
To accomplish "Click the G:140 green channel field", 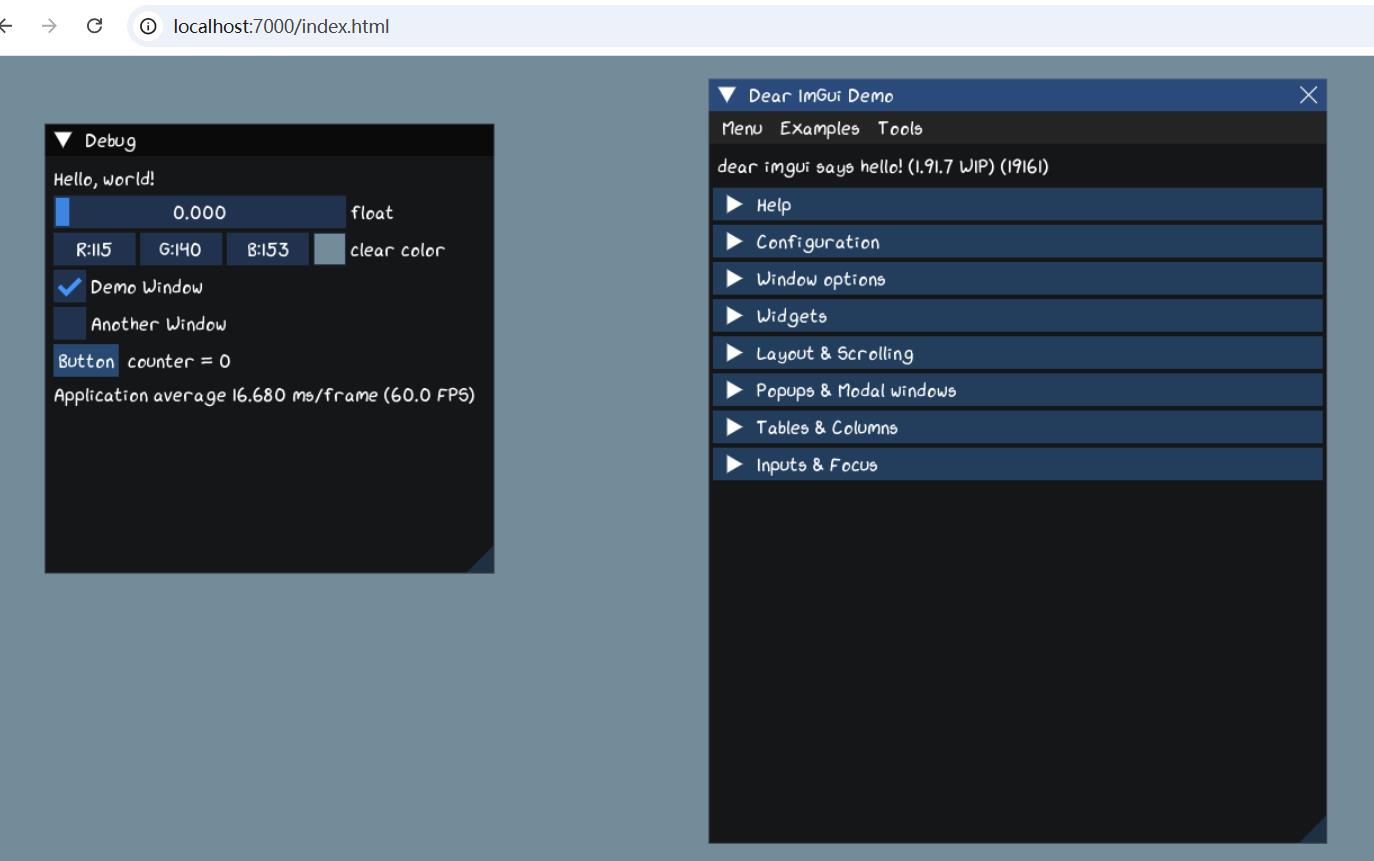I will (x=181, y=249).
